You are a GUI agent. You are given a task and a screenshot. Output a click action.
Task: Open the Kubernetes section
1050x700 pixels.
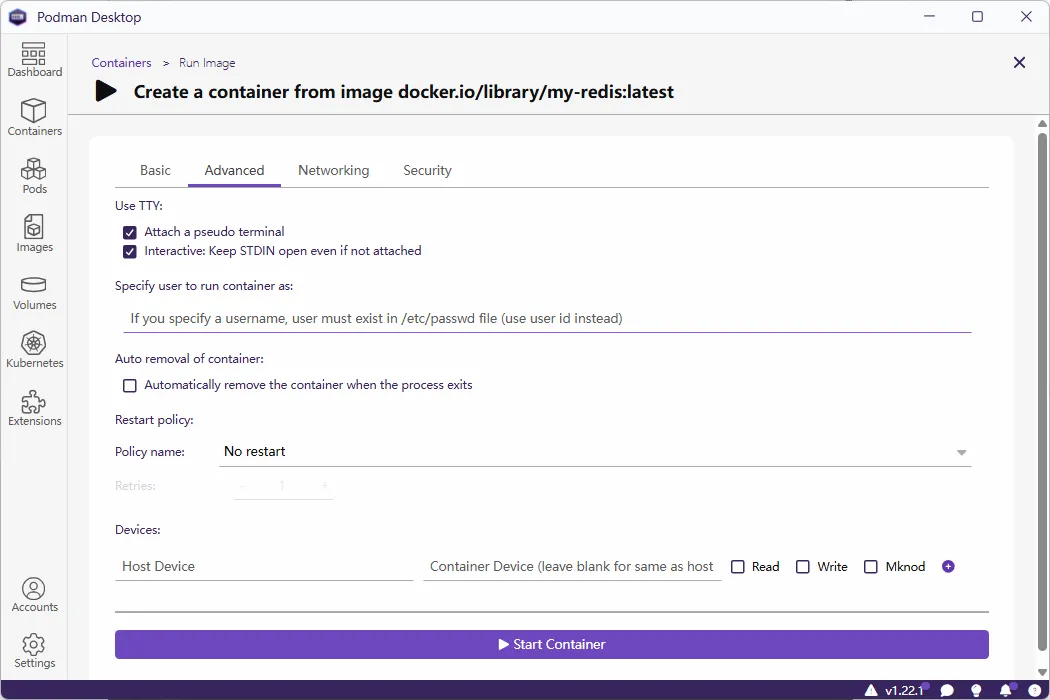34,350
